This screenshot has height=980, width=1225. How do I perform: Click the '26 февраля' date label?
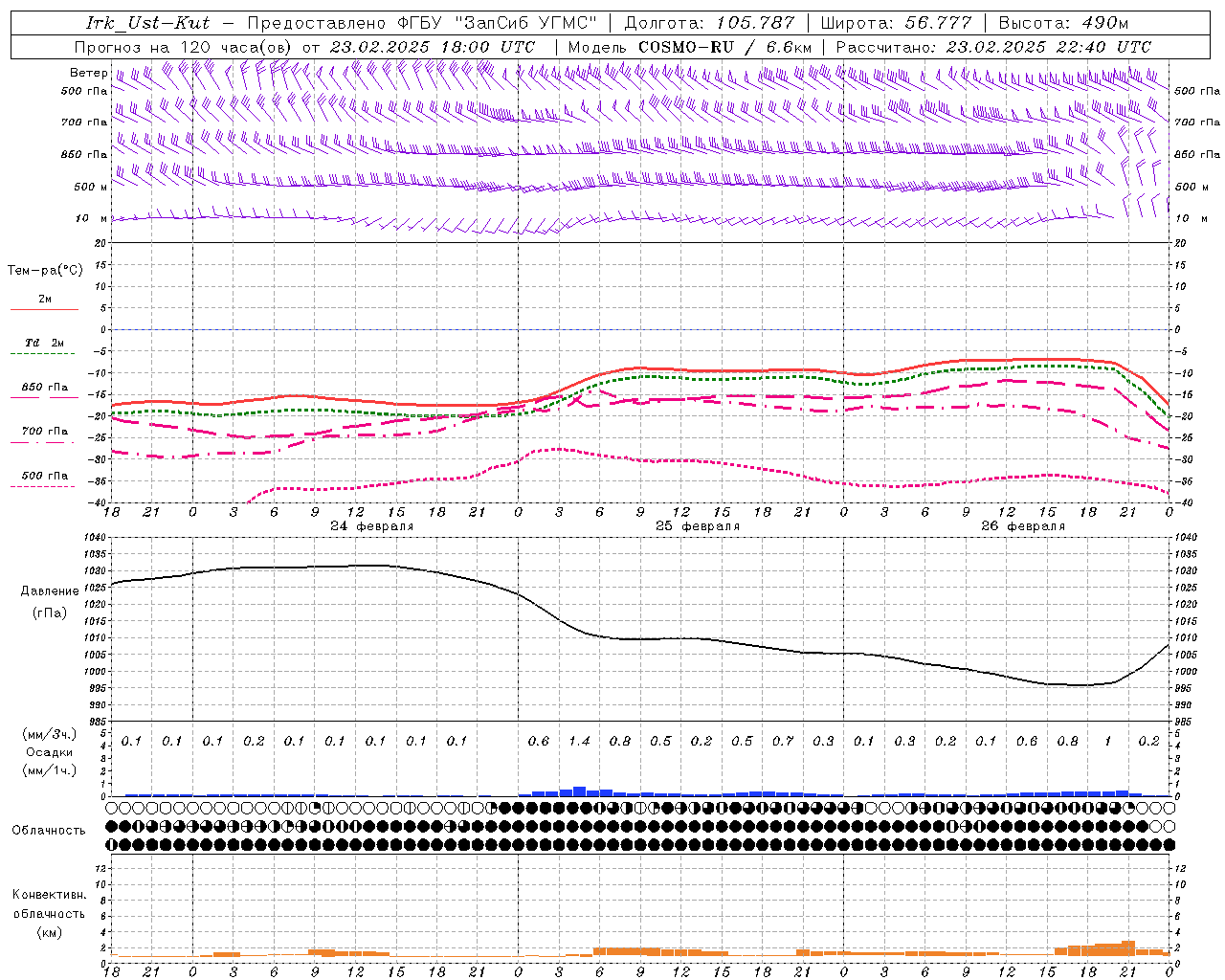click(x=1022, y=526)
